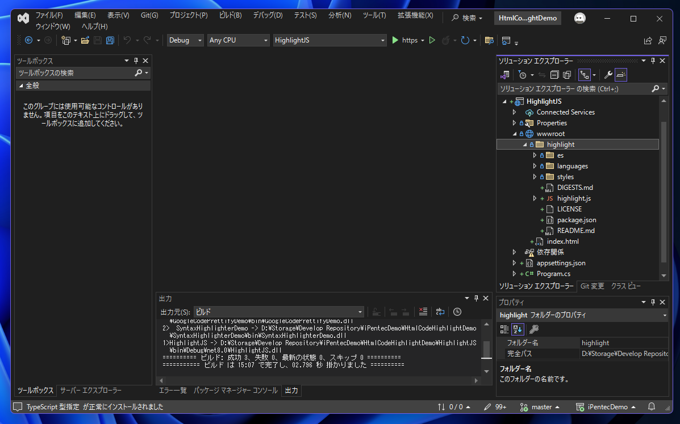
Task: Click the New Project toolbar icon
Action: pyautogui.click(x=66, y=40)
